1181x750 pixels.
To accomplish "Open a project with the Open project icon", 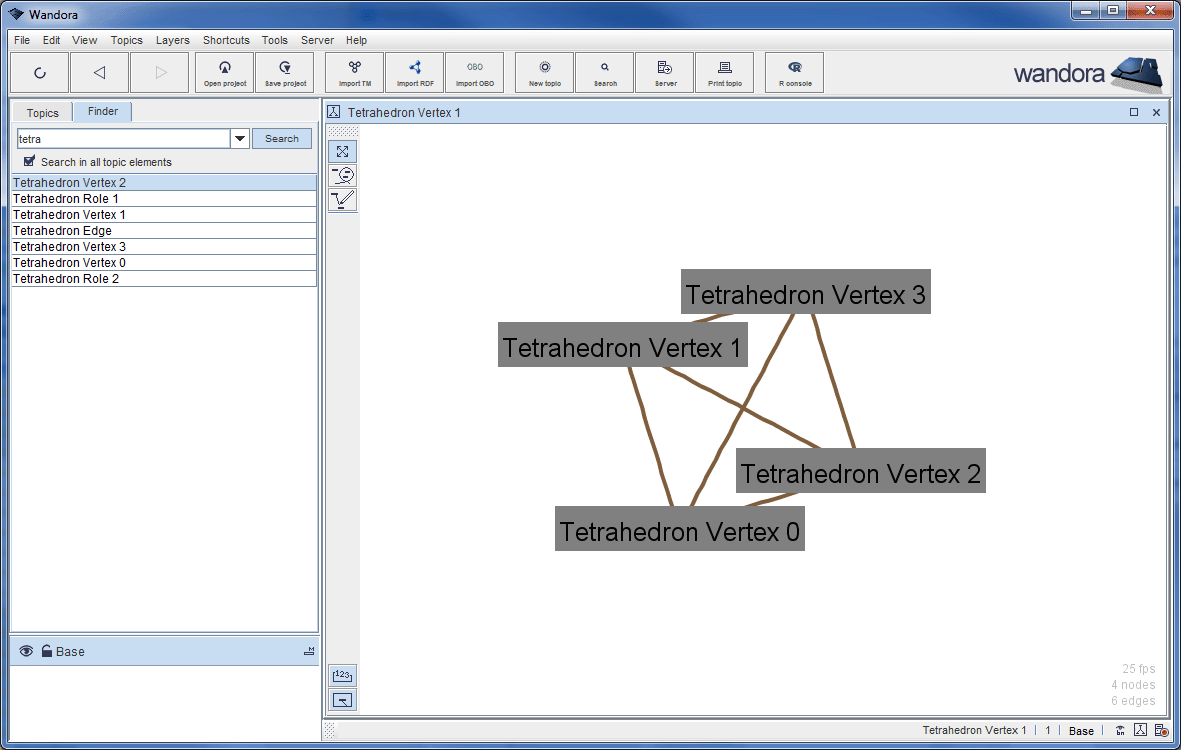I will tap(224, 72).
